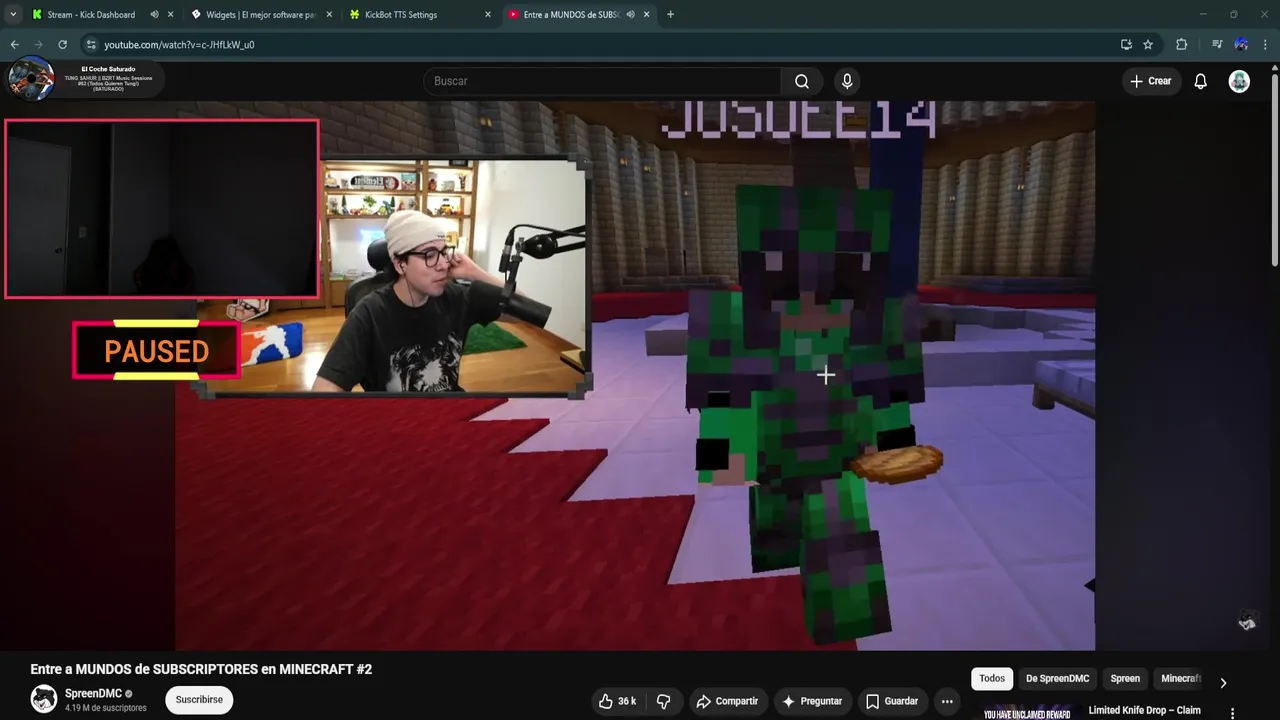This screenshot has width=1280, height=720.
Task: Open more actions three-dot button
Action: (x=947, y=701)
